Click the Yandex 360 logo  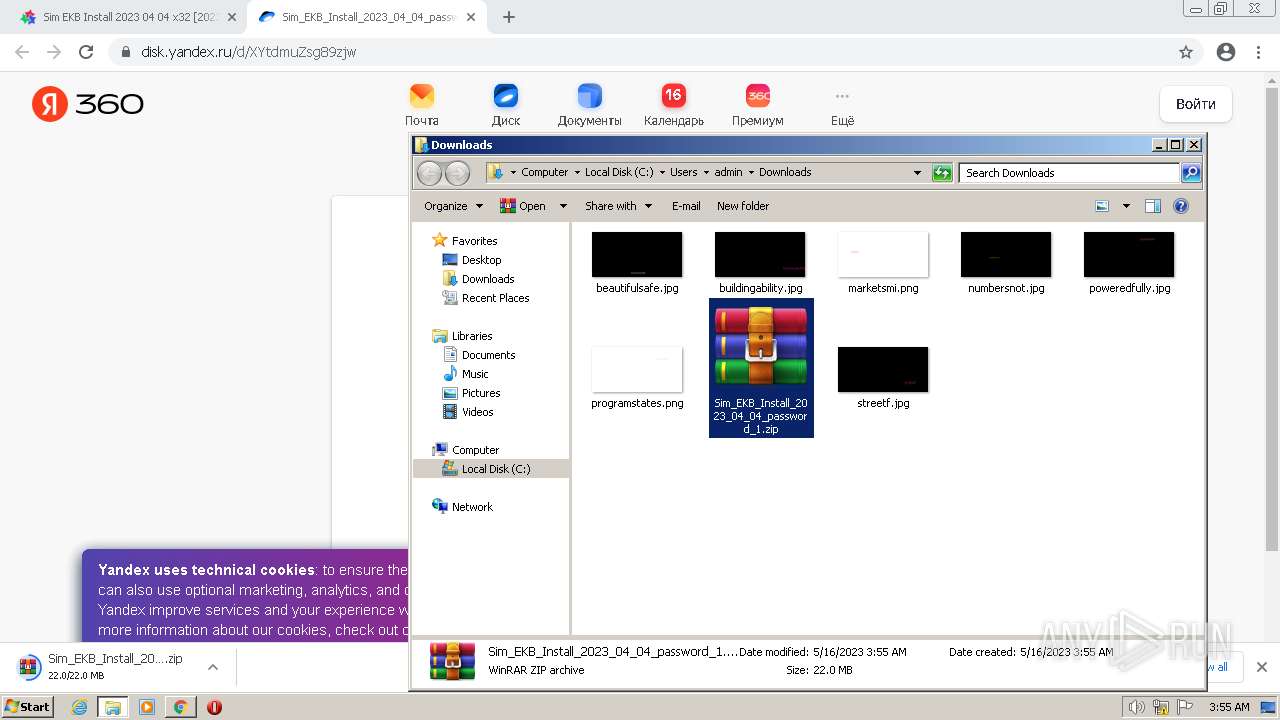click(x=88, y=104)
